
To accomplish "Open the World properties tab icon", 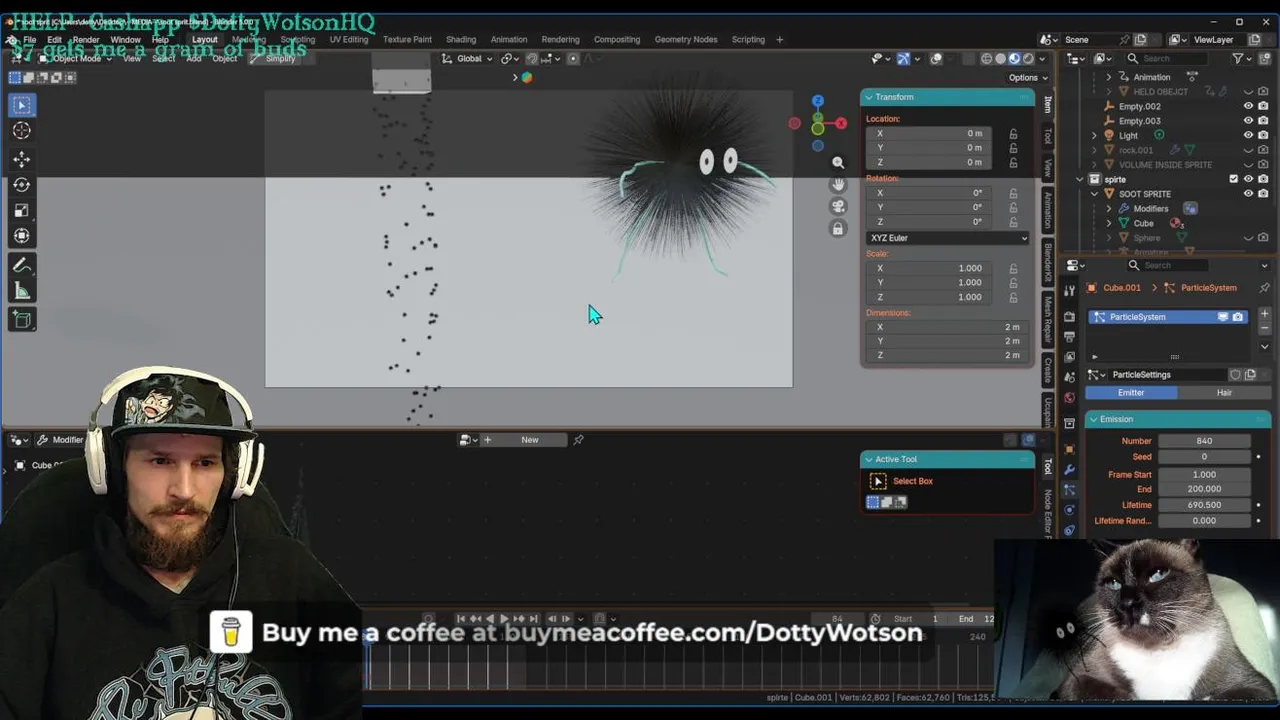I will [1069, 397].
